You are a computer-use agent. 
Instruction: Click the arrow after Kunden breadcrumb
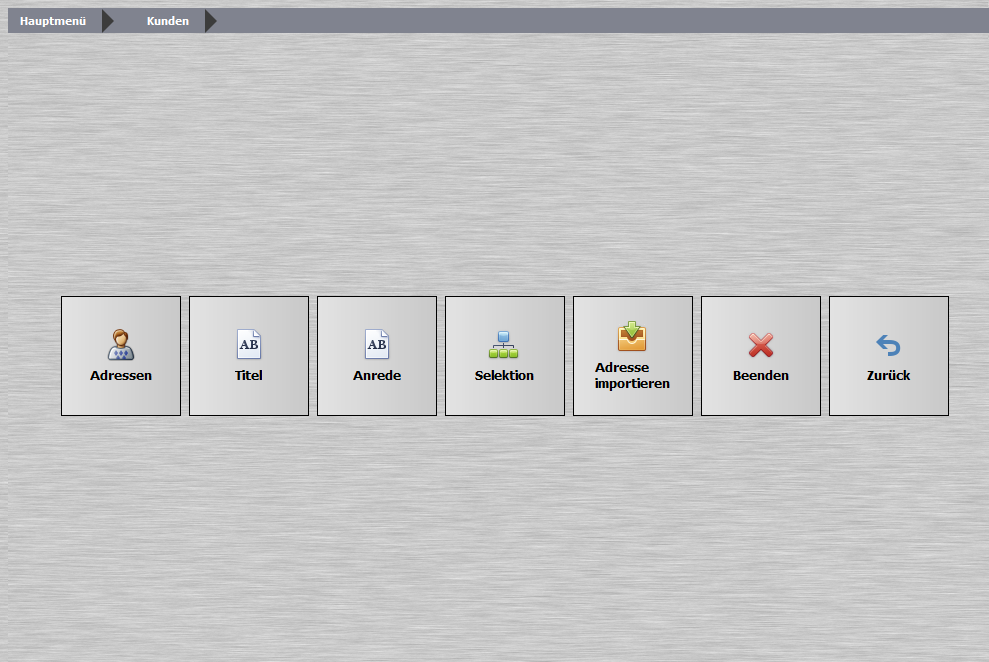tap(210, 21)
